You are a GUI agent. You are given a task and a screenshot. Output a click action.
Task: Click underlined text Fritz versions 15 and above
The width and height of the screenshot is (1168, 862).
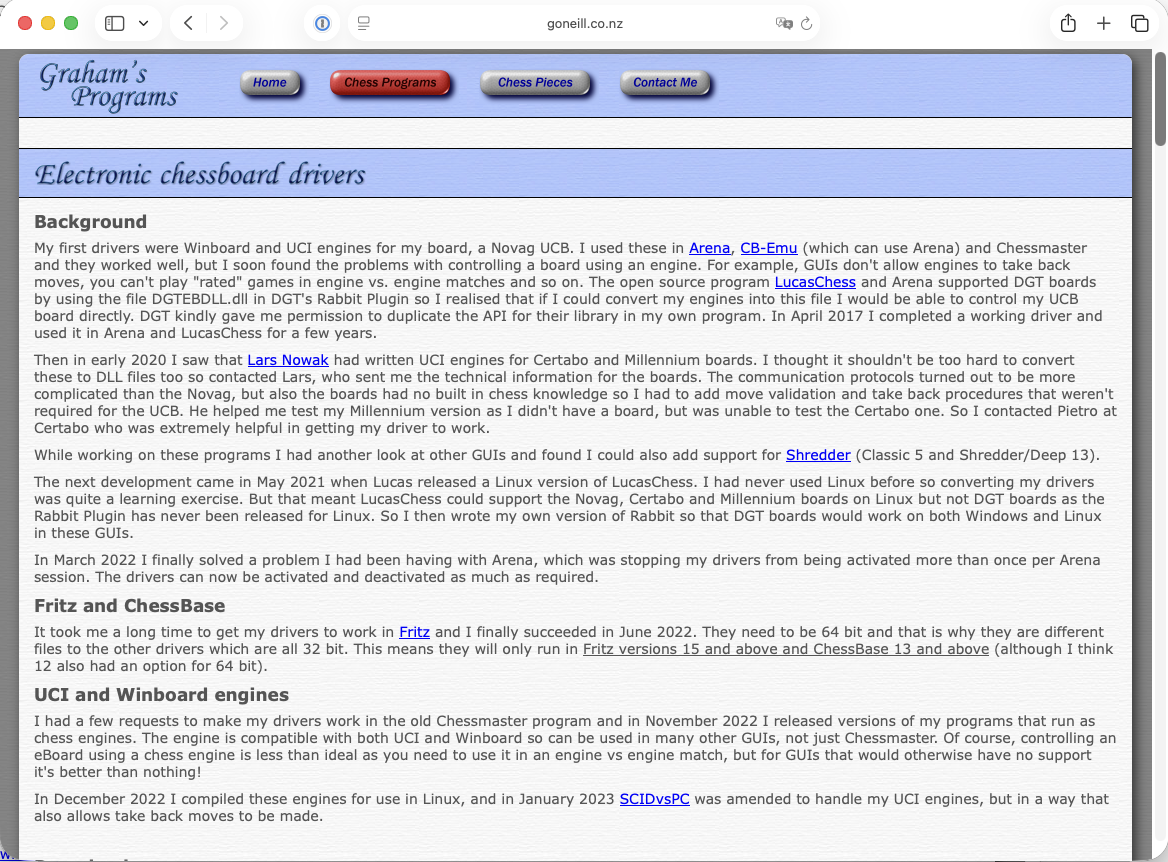point(679,650)
